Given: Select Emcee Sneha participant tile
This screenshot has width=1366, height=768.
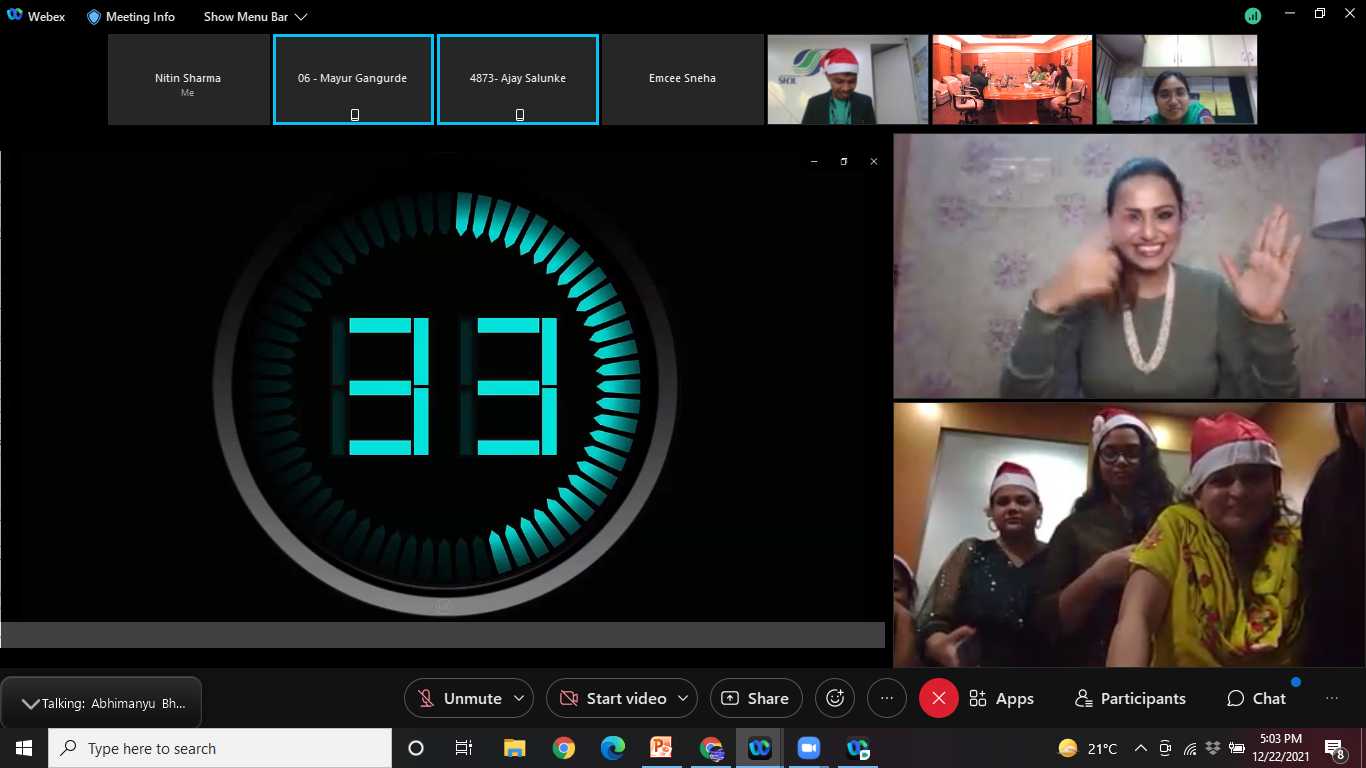Looking at the screenshot, I should 683,79.
